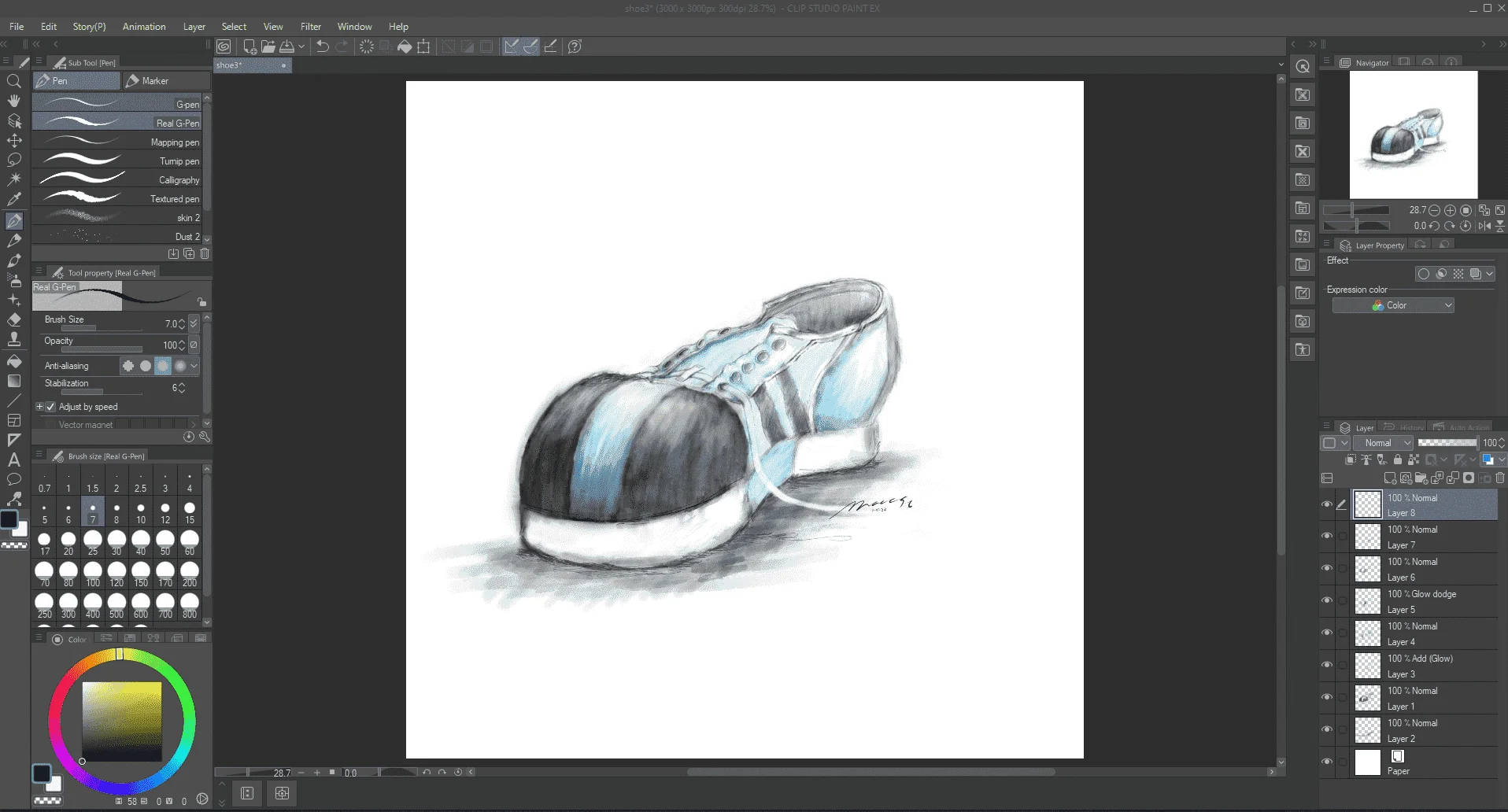Screen dimensions: 1508x812
Task: Click Duplicate sub tool icon
Action: pyautogui.click(x=189, y=253)
